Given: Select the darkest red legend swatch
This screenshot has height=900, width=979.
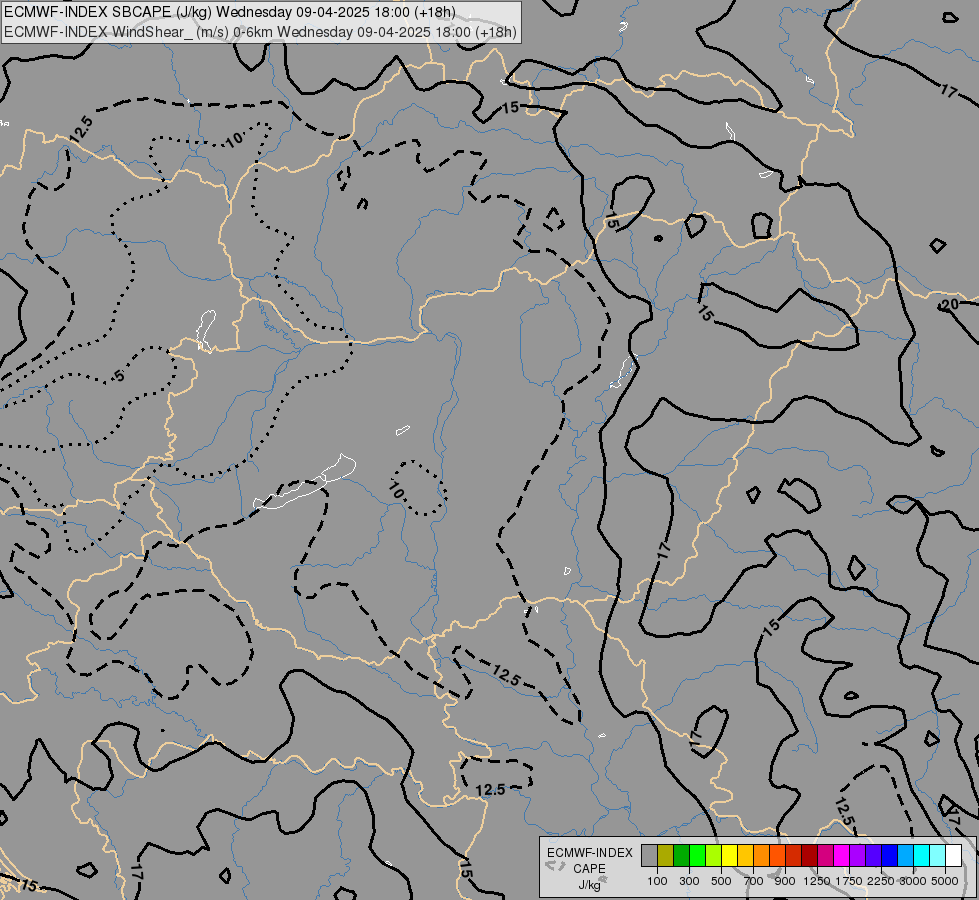Looking at the screenshot, I should [809, 855].
